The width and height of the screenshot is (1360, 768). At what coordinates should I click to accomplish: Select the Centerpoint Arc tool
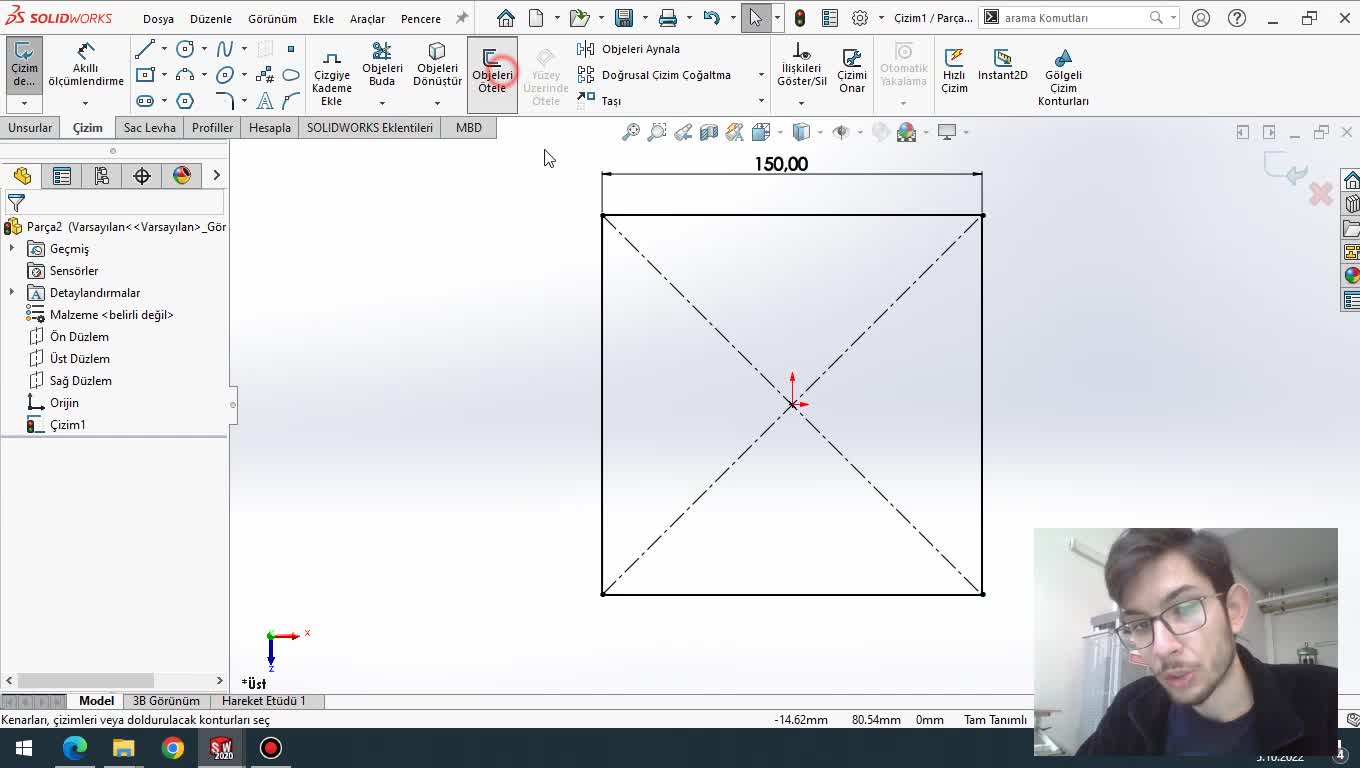pyautogui.click(x=185, y=75)
